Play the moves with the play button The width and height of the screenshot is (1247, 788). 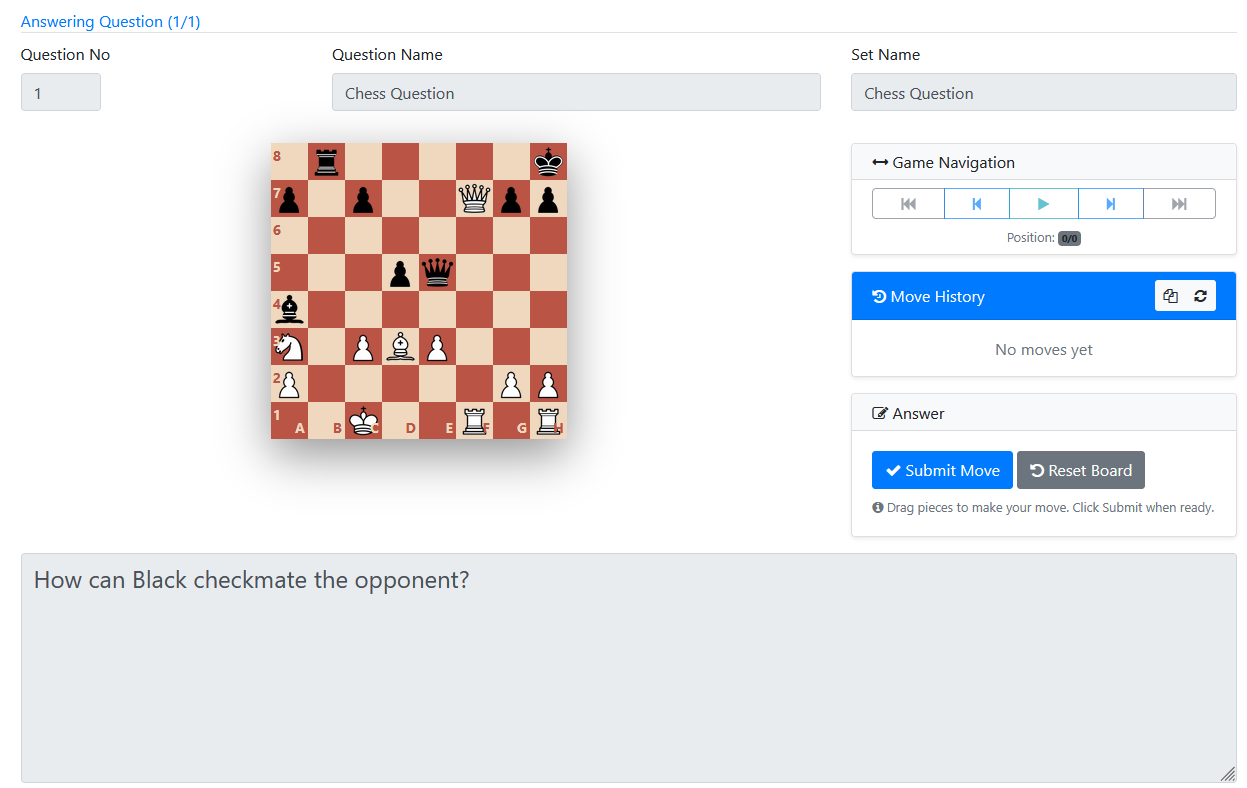tap(1044, 204)
